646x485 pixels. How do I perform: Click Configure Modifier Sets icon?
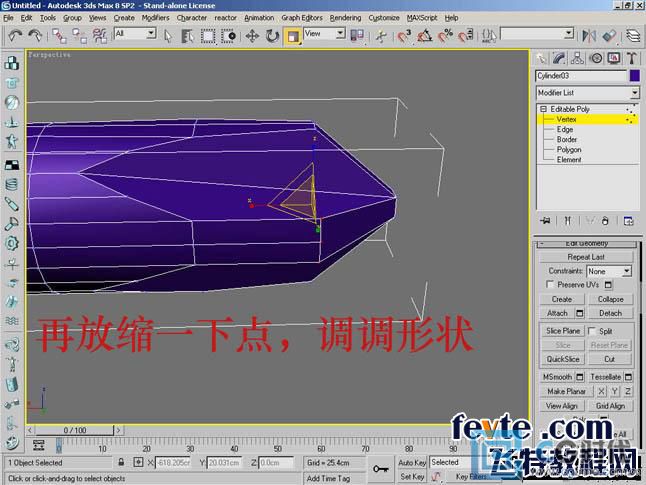(x=628, y=221)
